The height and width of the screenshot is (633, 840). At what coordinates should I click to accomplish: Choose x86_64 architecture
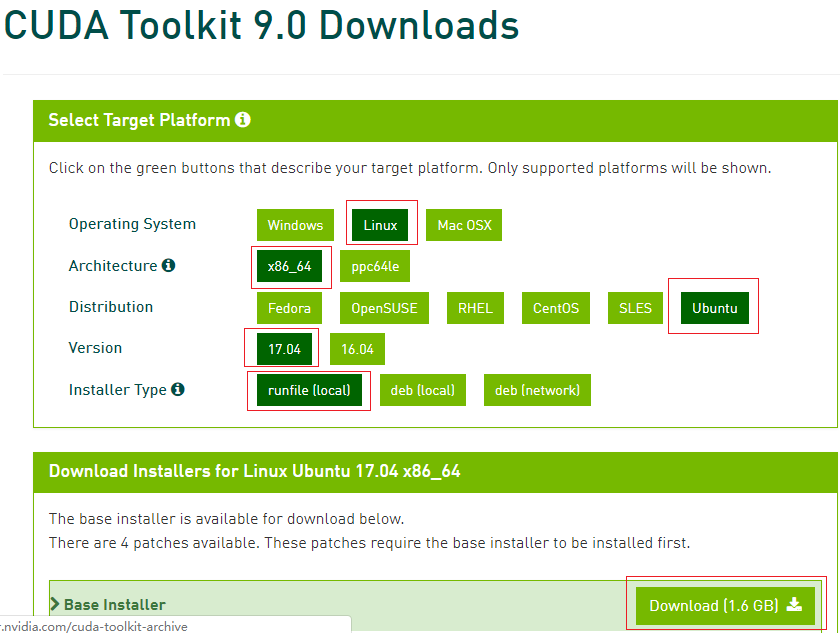pyautogui.click(x=289, y=266)
